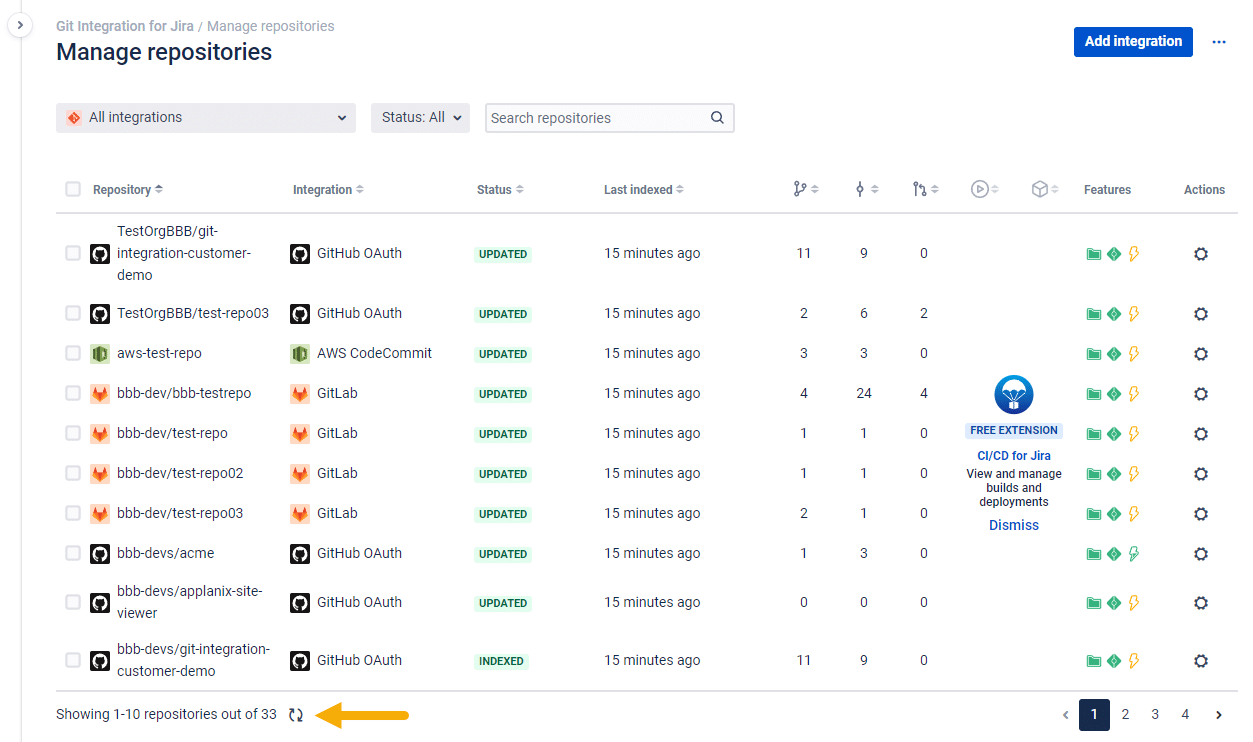Sort by the deployments cube icon column
The image size is (1253, 742).
1045,189
